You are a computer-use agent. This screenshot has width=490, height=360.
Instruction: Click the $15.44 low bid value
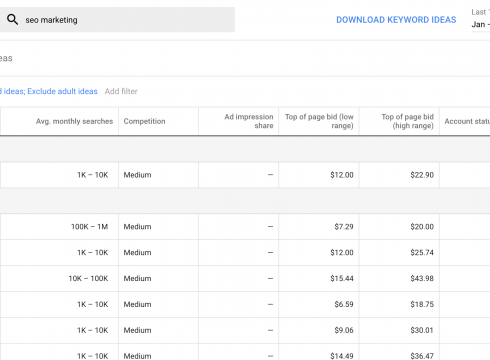342,278
